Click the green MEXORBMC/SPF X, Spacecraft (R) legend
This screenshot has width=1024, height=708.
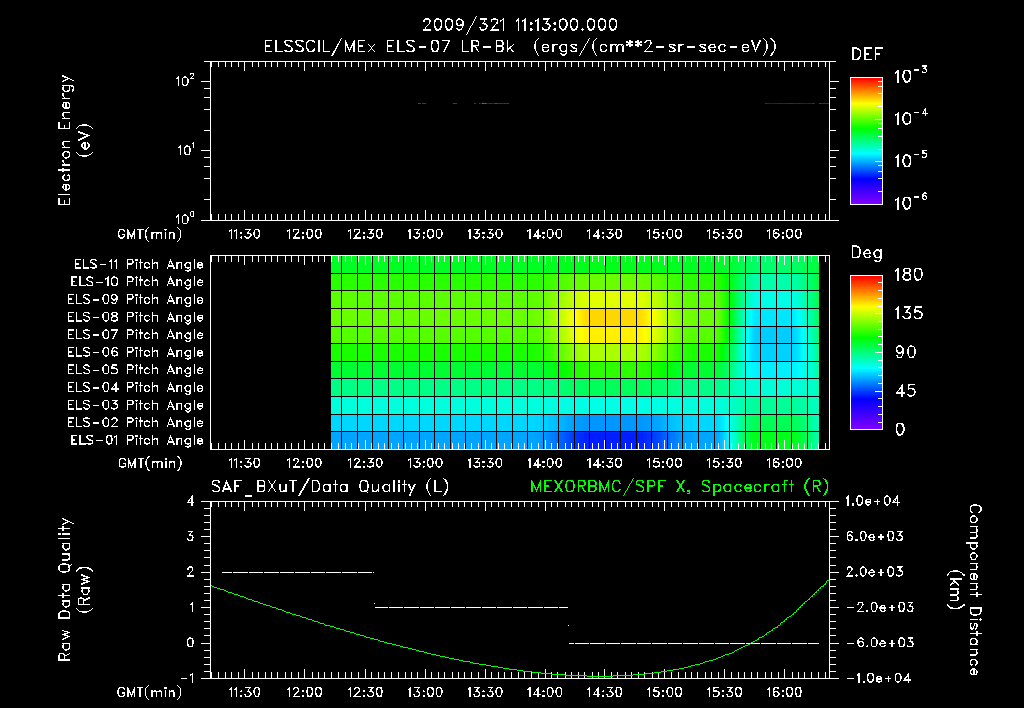[x=679, y=487]
